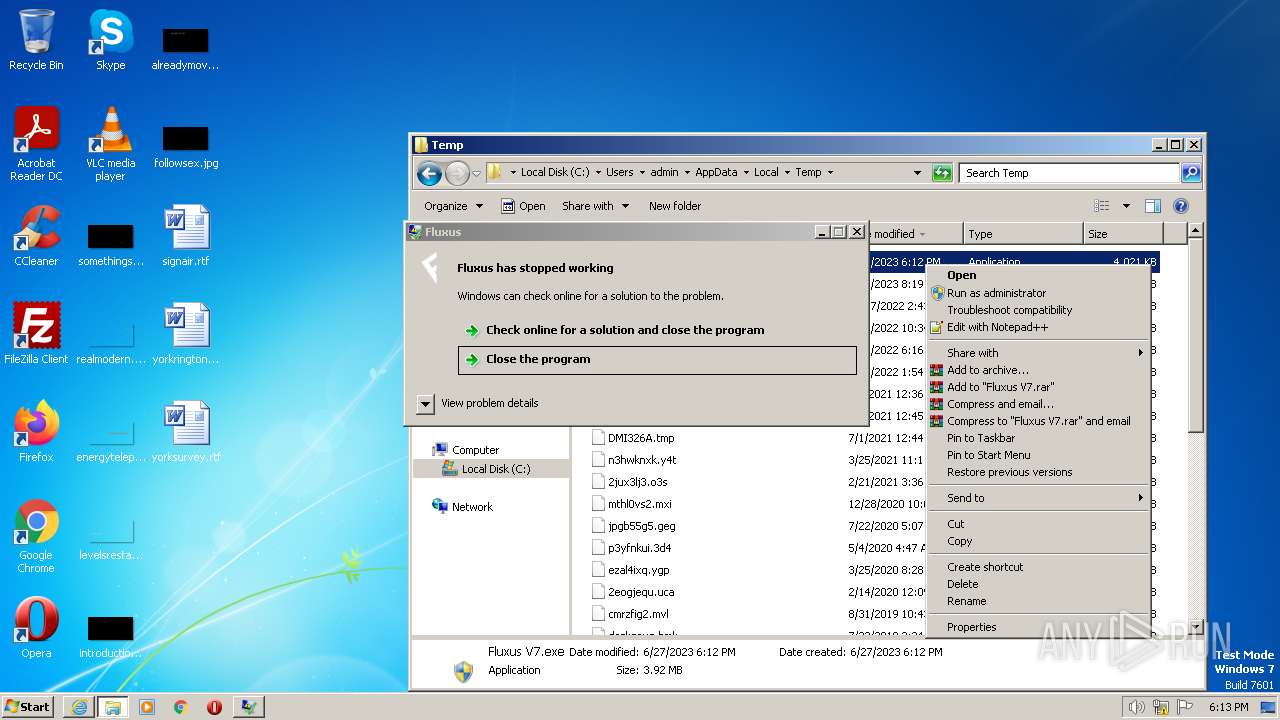The width and height of the screenshot is (1280, 720).
Task: Select Create shortcut menu entry
Action: 1037,567
